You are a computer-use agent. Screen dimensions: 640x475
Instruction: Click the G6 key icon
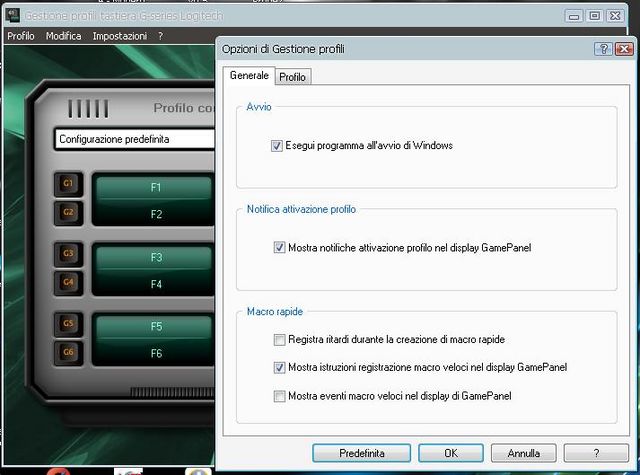[x=69, y=352]
